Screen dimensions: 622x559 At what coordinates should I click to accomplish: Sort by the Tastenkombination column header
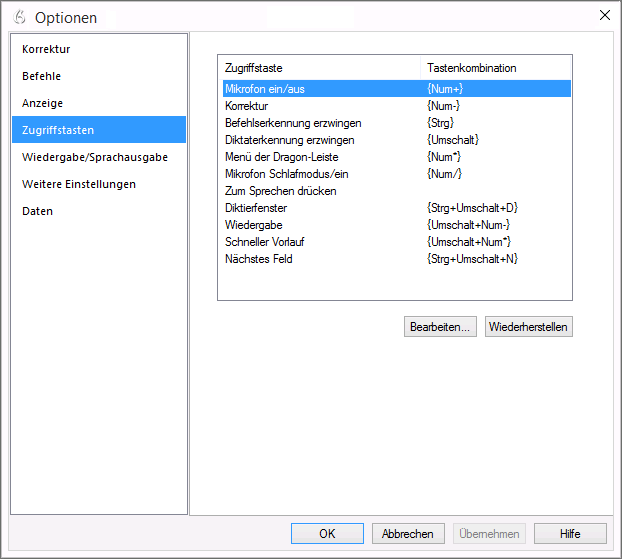495,68
